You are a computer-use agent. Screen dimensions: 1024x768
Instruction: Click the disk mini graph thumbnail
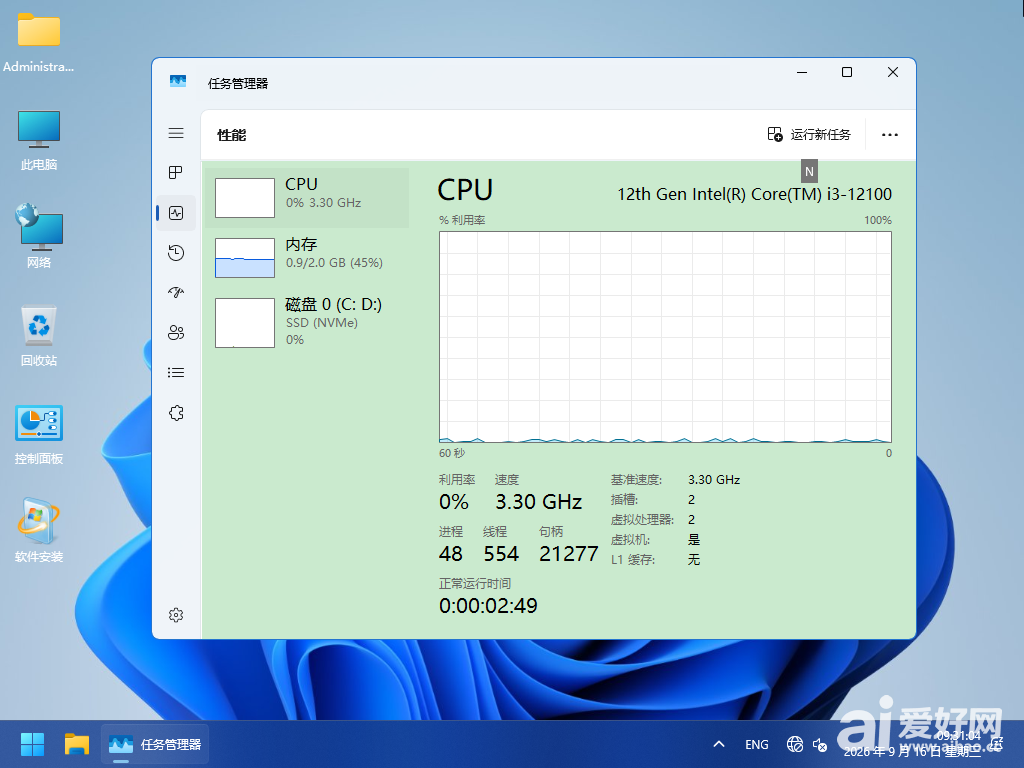click(245, 323)
